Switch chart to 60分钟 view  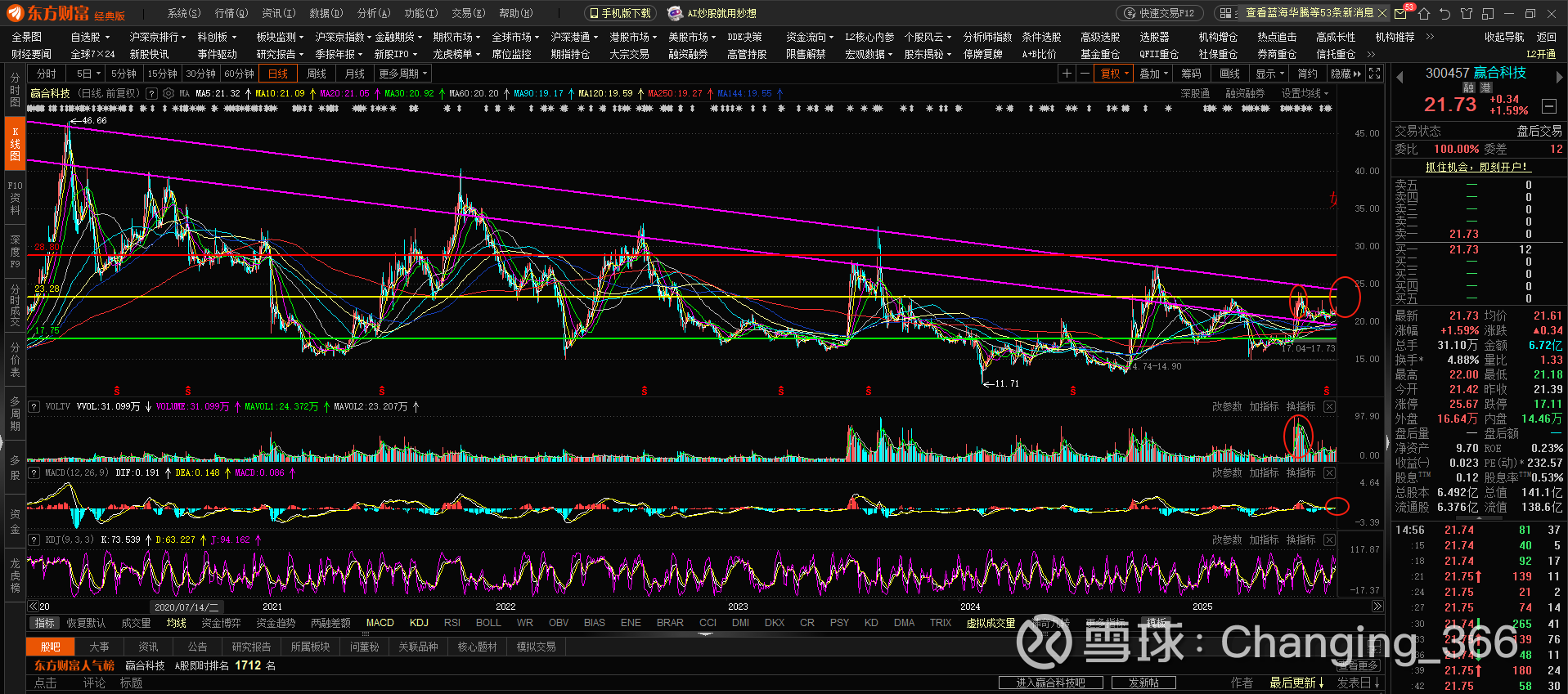(x=239, y=74)
